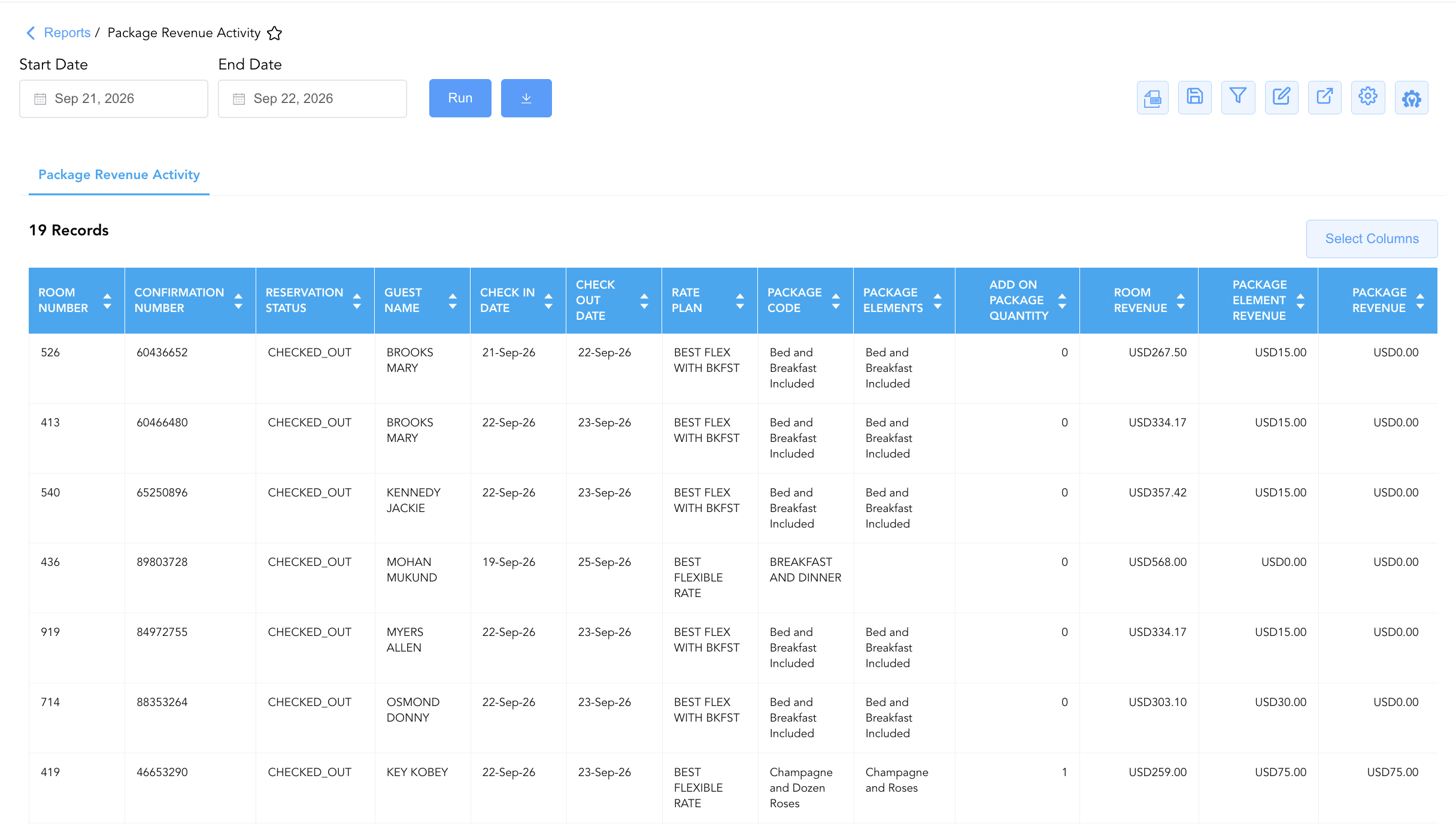Sort by Confirmation Number column arrows
Viewport: 1456px width, 824px height.
(x=238, y=301)
